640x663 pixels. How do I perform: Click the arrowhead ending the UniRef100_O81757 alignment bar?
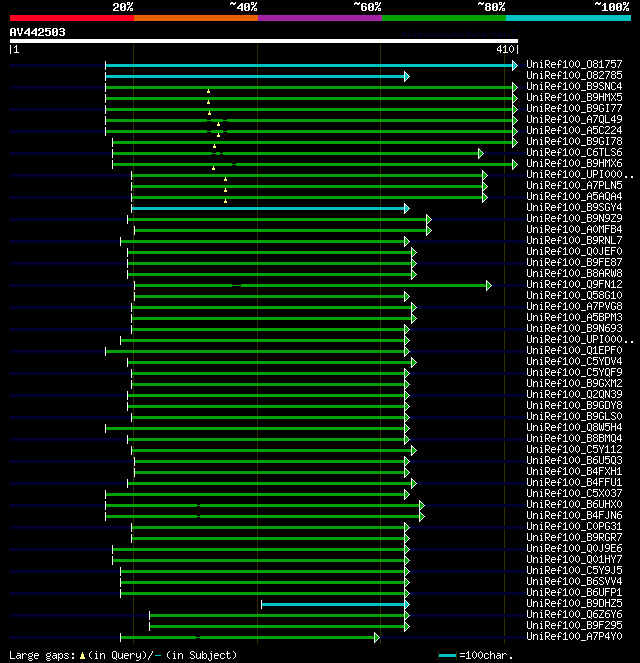[x=514, y=66]
